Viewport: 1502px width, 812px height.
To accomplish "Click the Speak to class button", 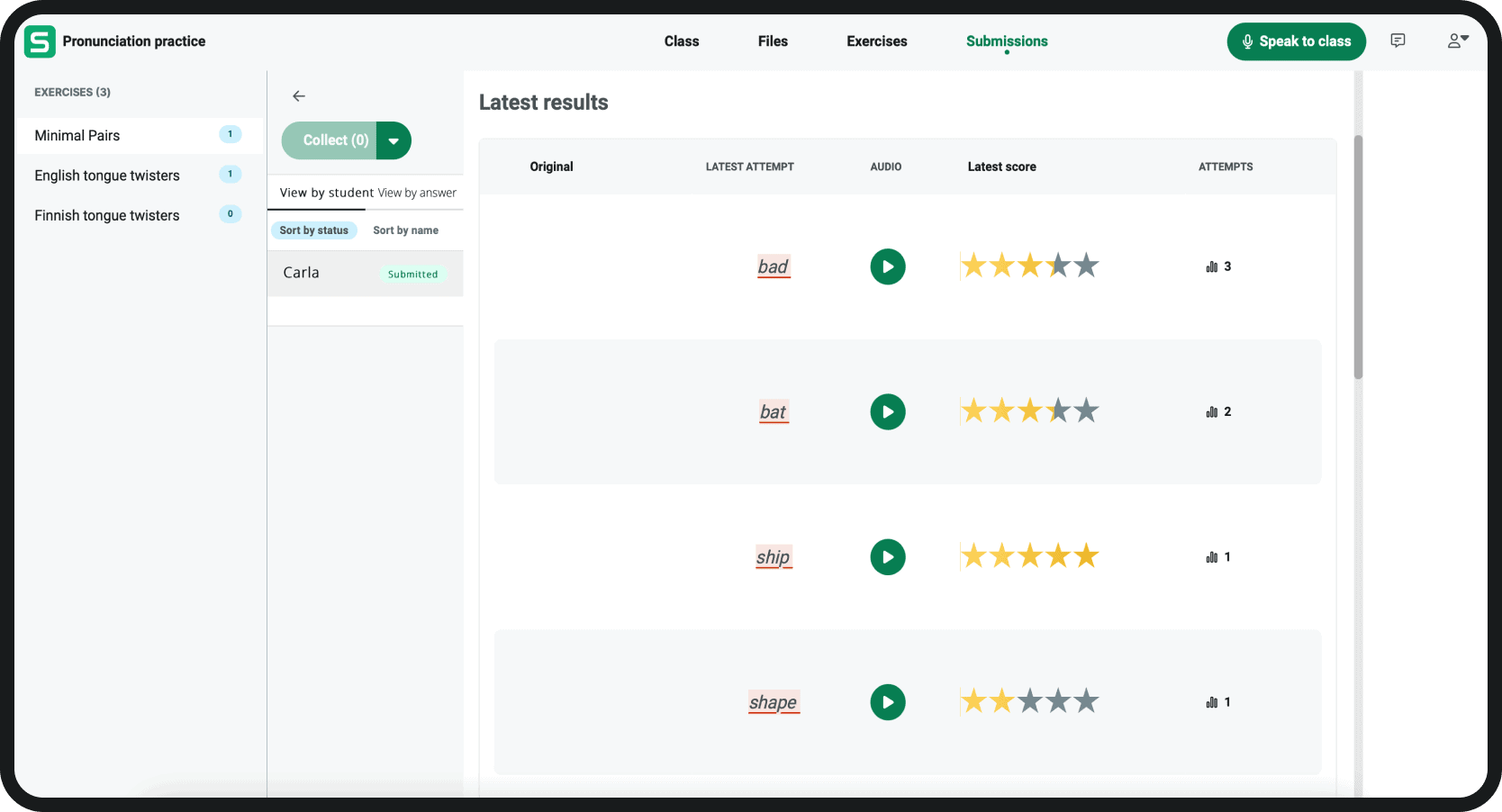I will coord(1296,41).
